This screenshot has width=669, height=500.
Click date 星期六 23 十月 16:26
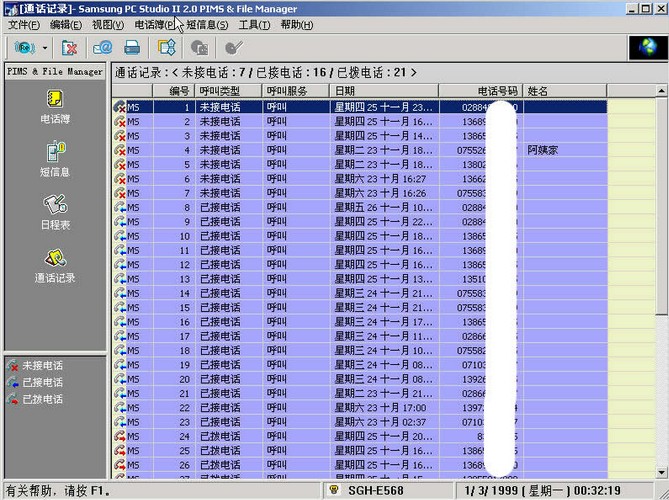pos(380,193)
